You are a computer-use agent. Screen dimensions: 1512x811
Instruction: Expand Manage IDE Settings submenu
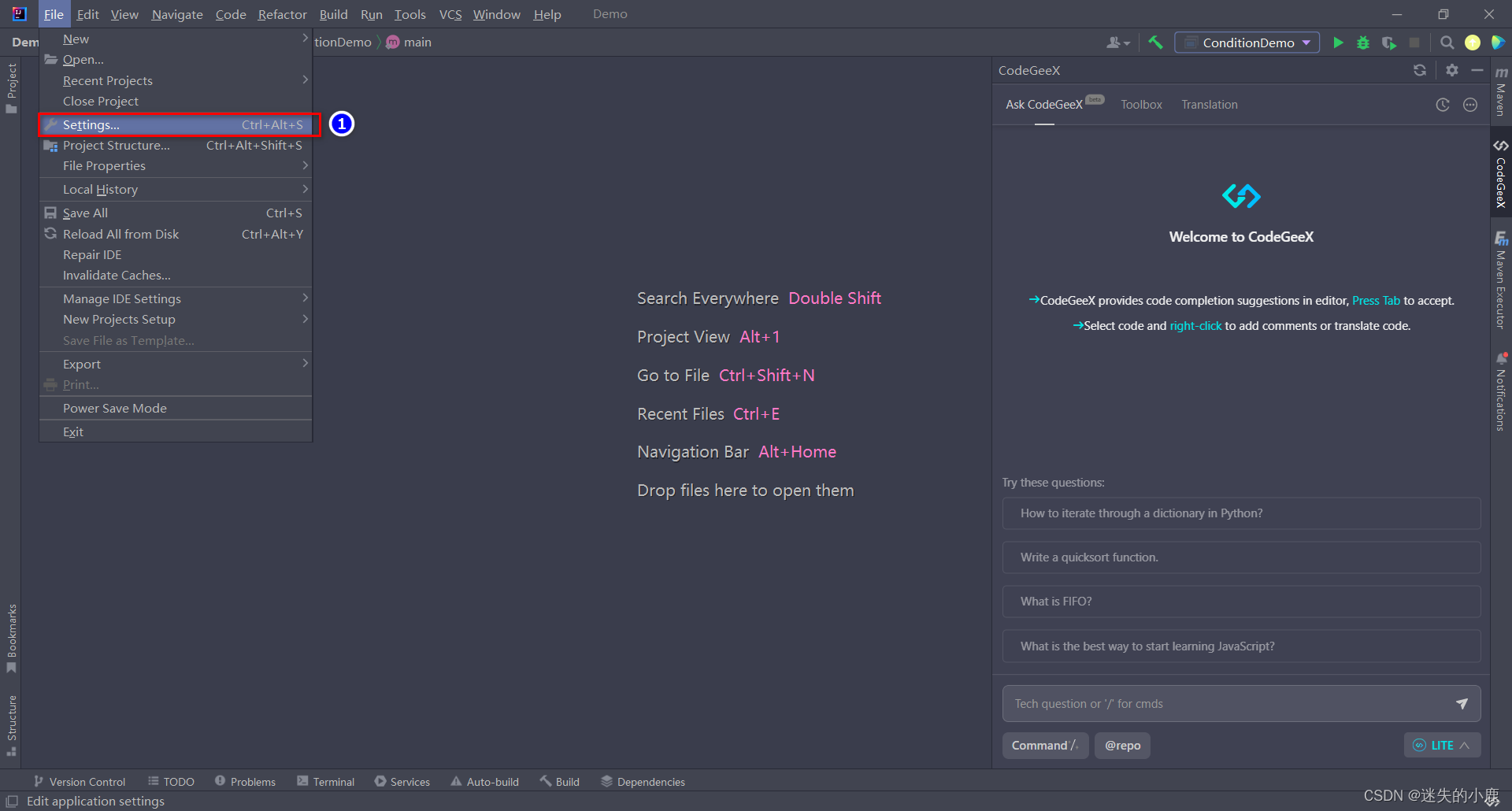coord(176,298)
